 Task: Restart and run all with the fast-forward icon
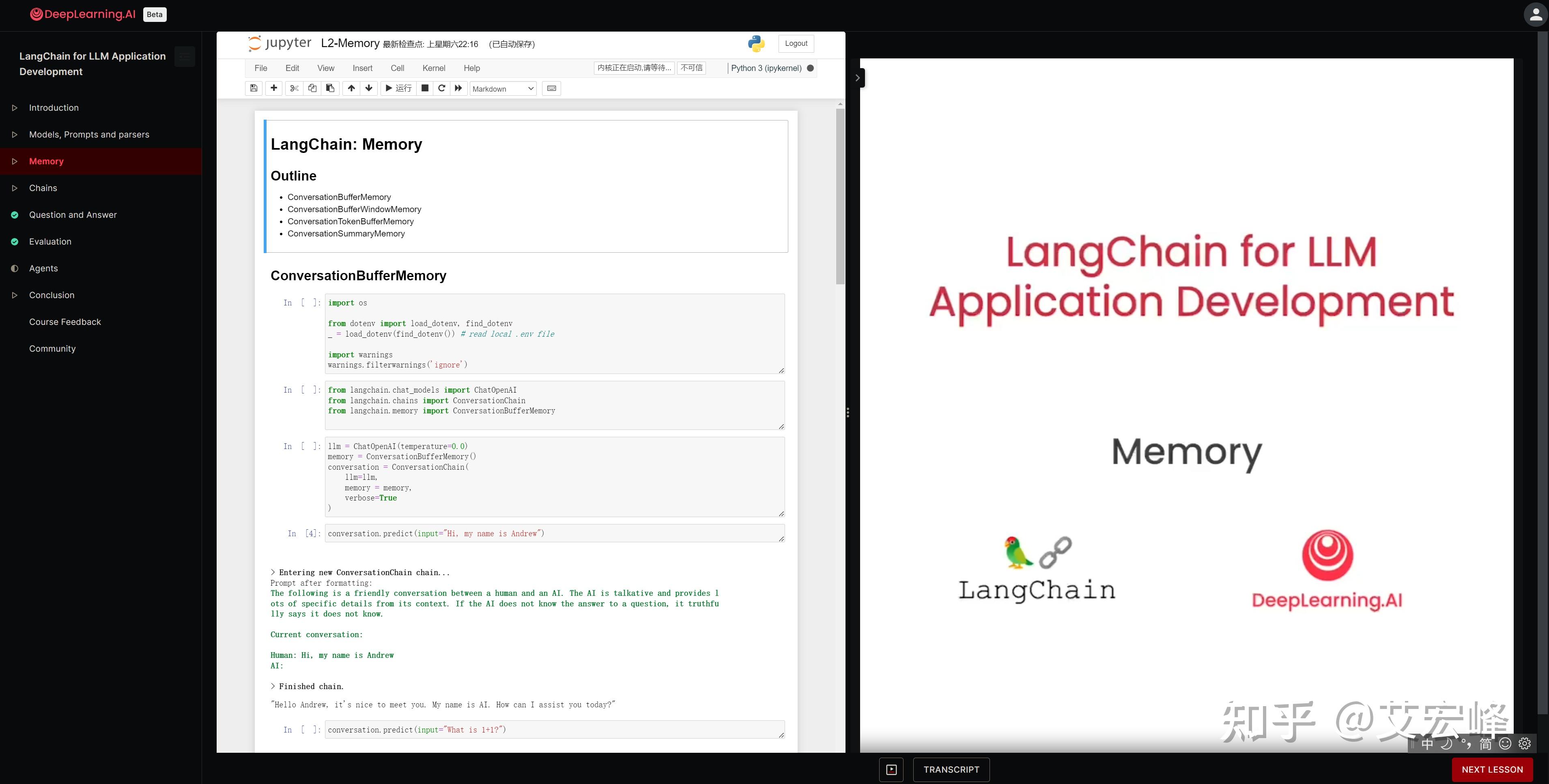[458, 88]
